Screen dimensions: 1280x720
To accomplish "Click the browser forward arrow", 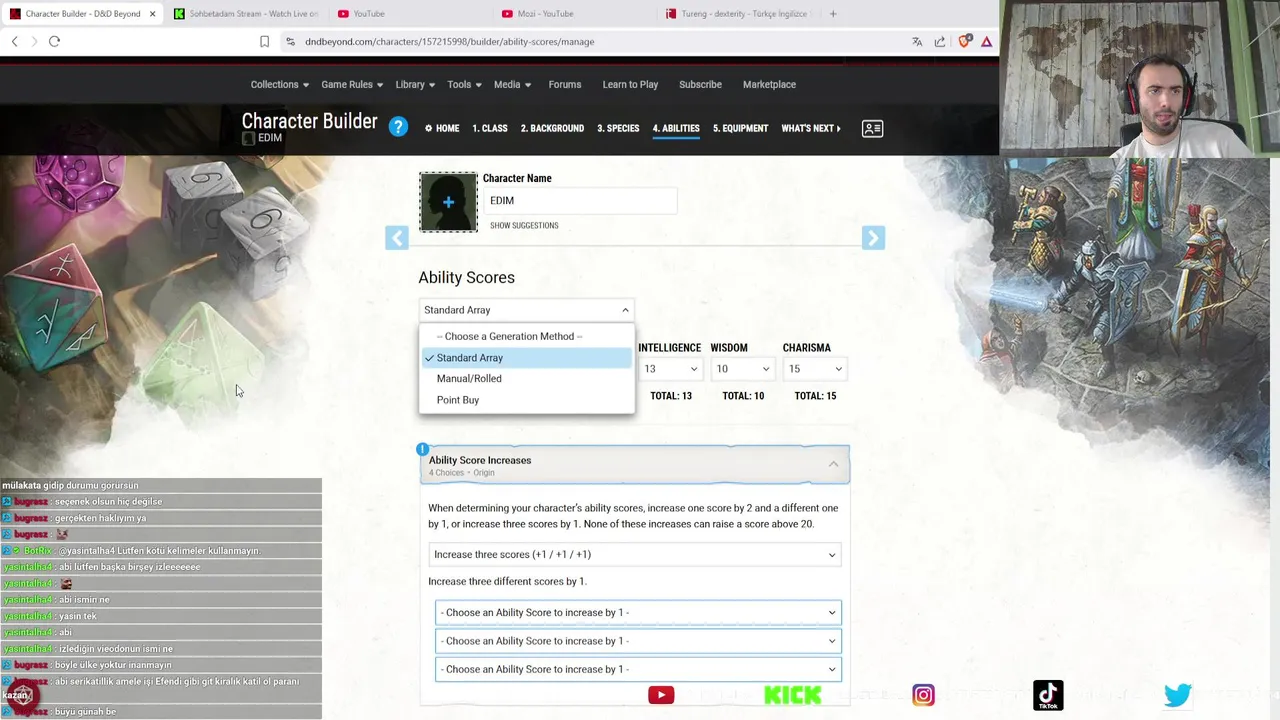I will 34,41.
